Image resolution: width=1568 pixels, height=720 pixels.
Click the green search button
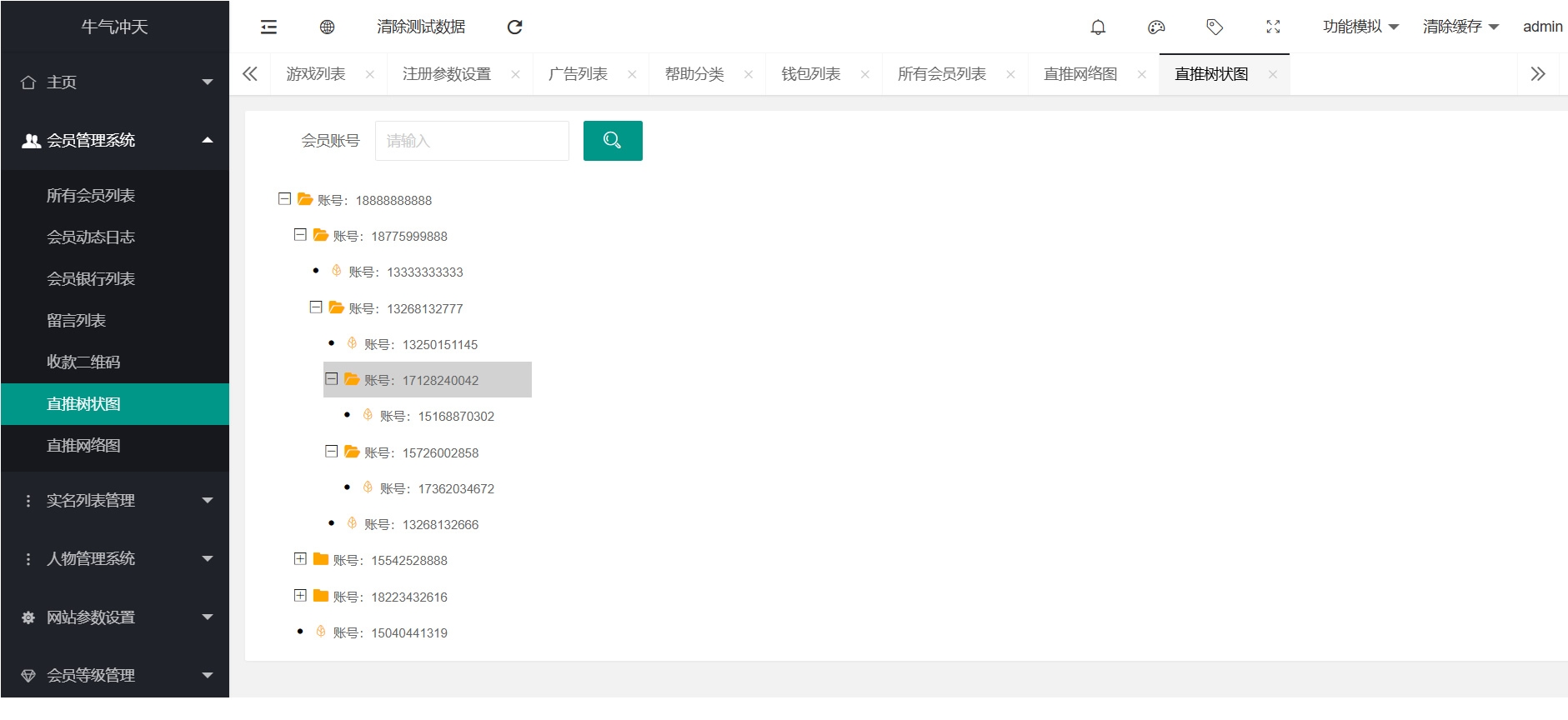tap(612, 141)
